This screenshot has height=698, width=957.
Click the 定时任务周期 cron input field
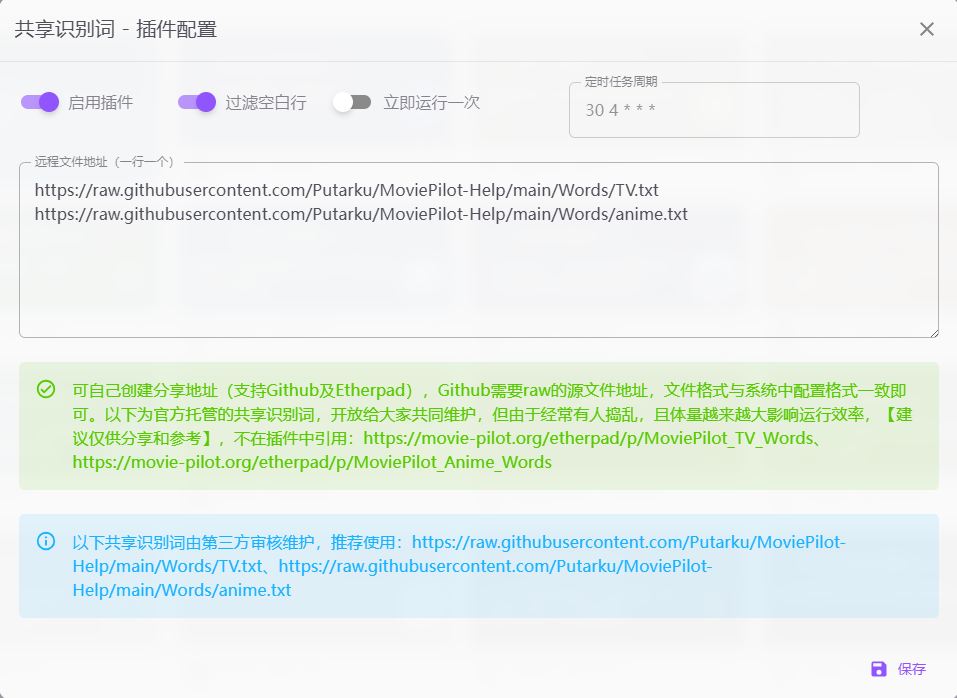tap(714, 110)
